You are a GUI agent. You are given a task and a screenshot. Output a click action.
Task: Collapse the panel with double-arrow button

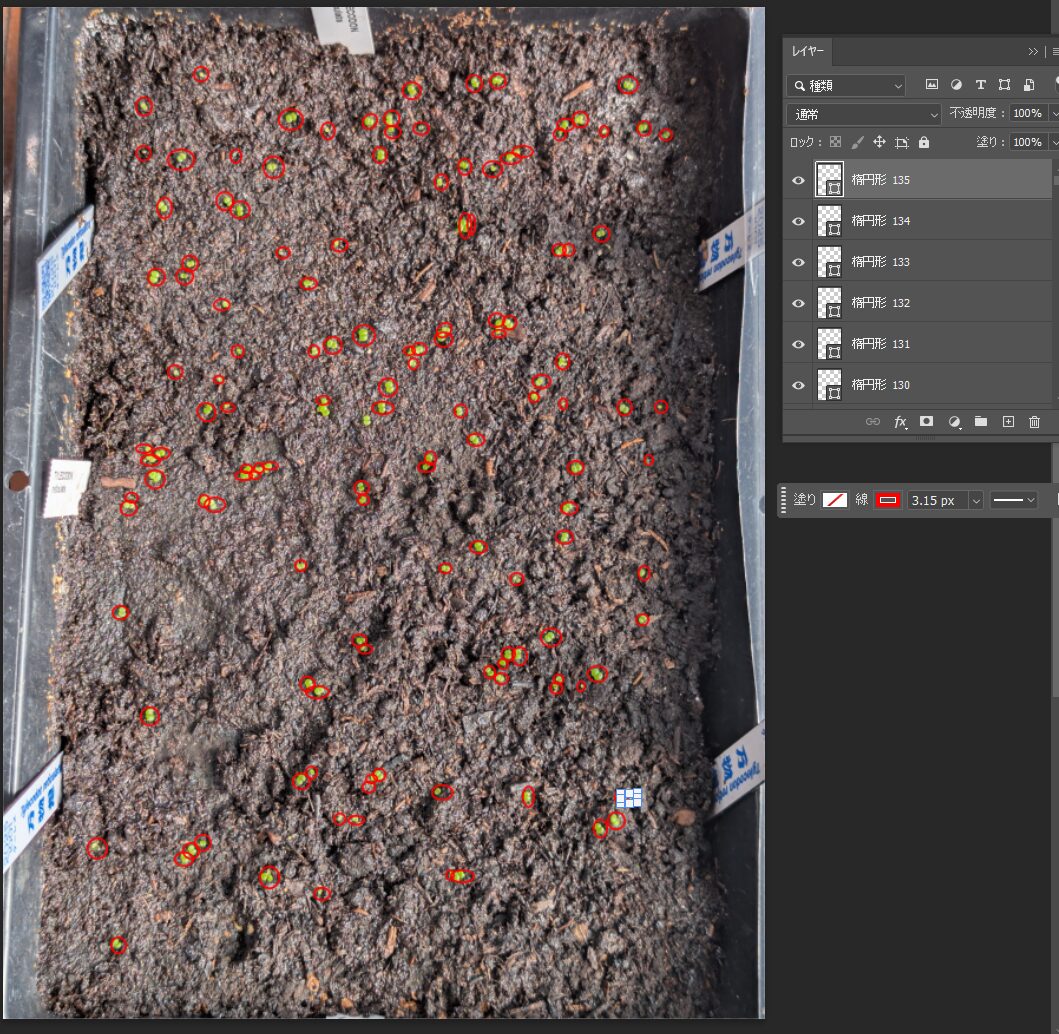point(1033,51)
